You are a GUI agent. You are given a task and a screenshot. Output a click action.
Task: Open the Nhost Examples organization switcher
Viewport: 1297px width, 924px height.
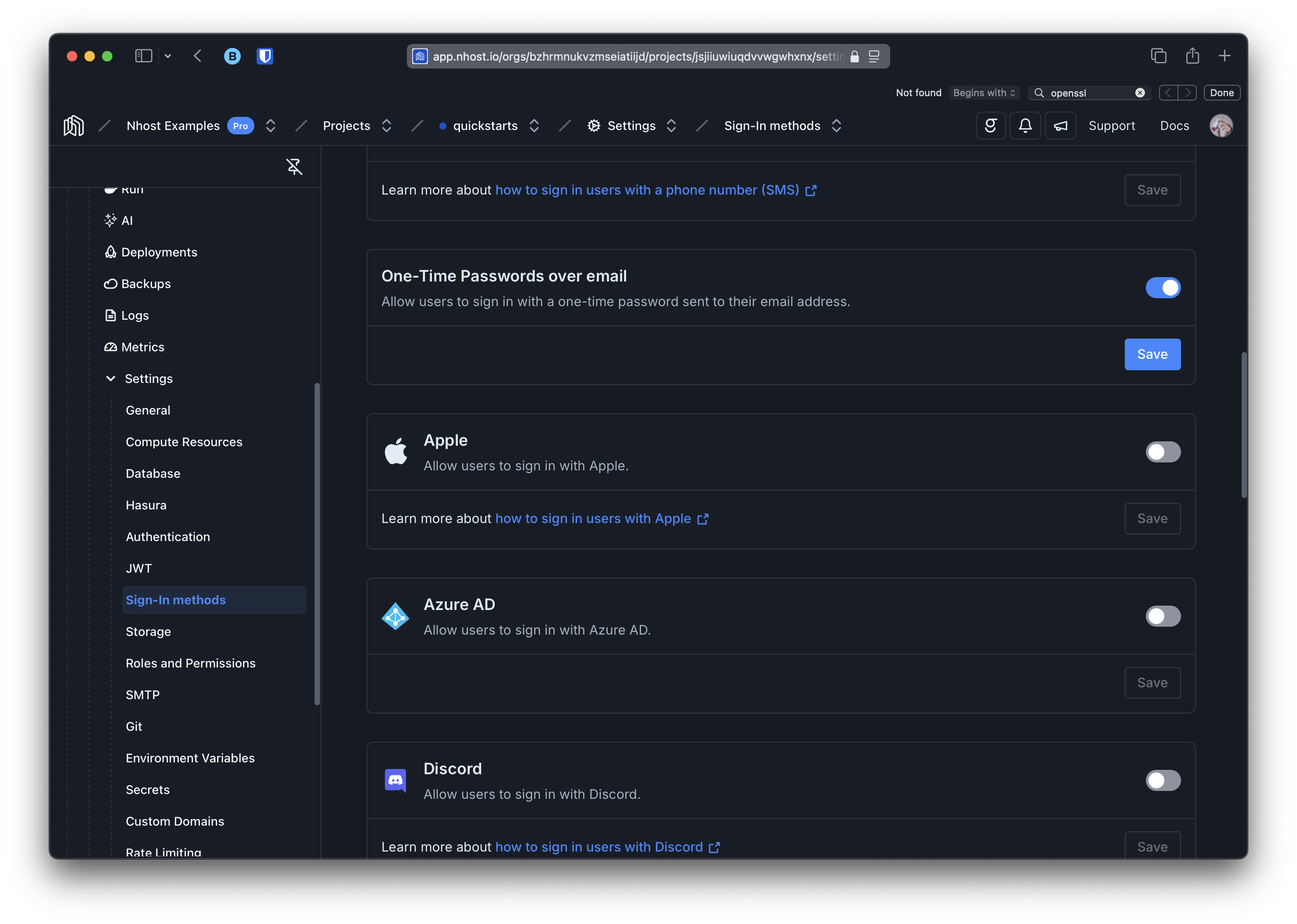270,126
